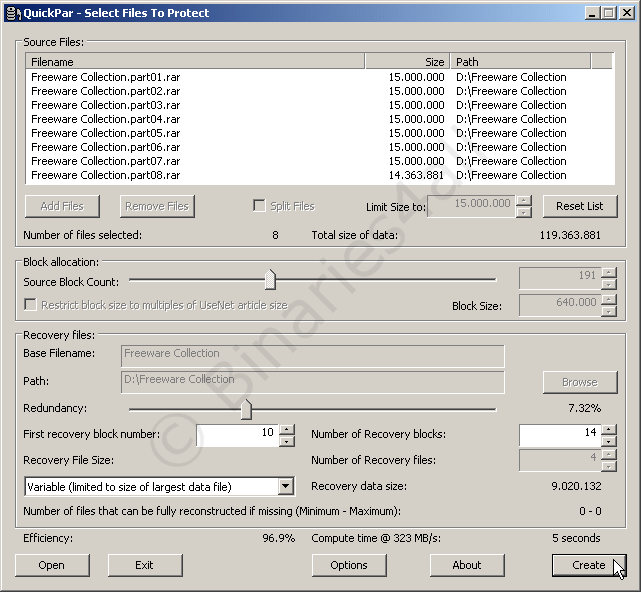Click Block Size down arrow

[609, 311]
